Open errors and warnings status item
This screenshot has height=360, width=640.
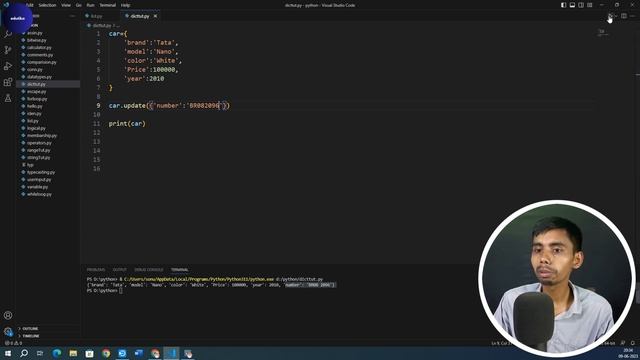click(13, 343)
